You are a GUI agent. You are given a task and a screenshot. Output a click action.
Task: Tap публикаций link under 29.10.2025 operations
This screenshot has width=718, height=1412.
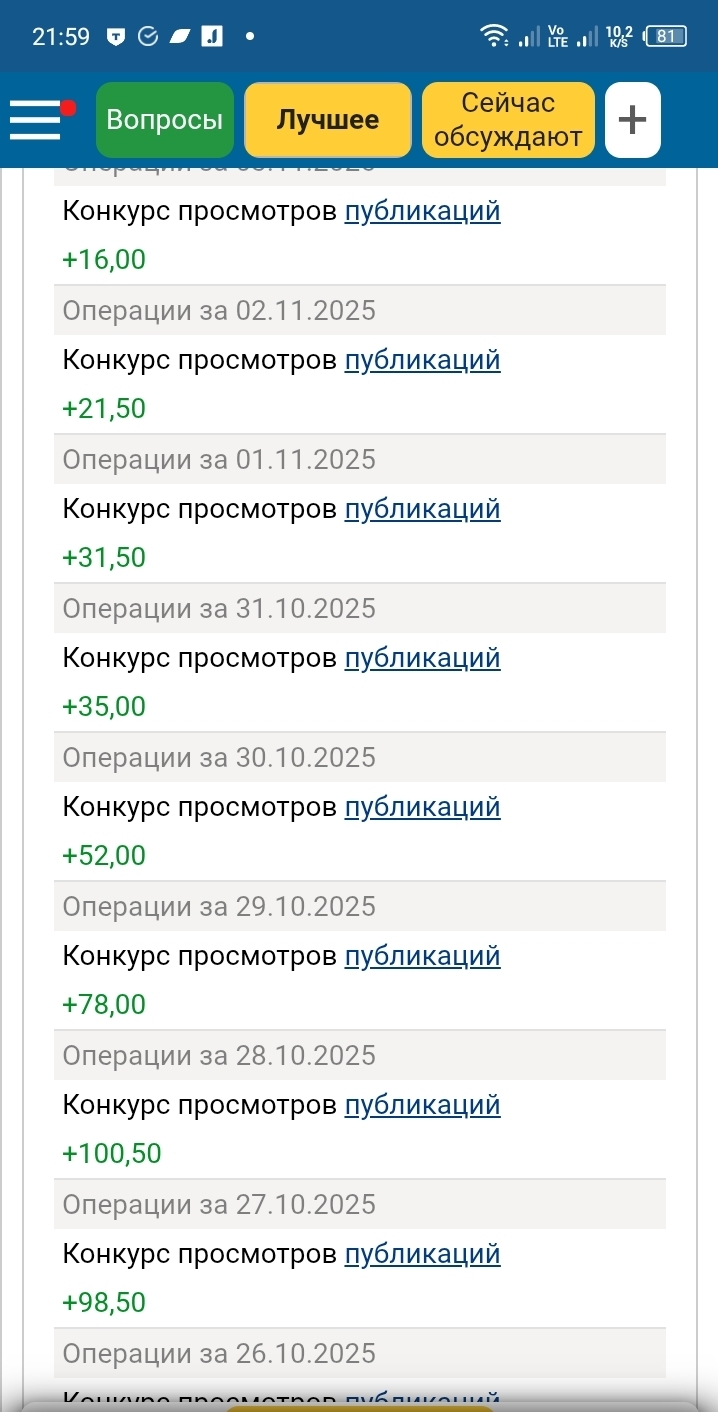[x=422, y=956]
